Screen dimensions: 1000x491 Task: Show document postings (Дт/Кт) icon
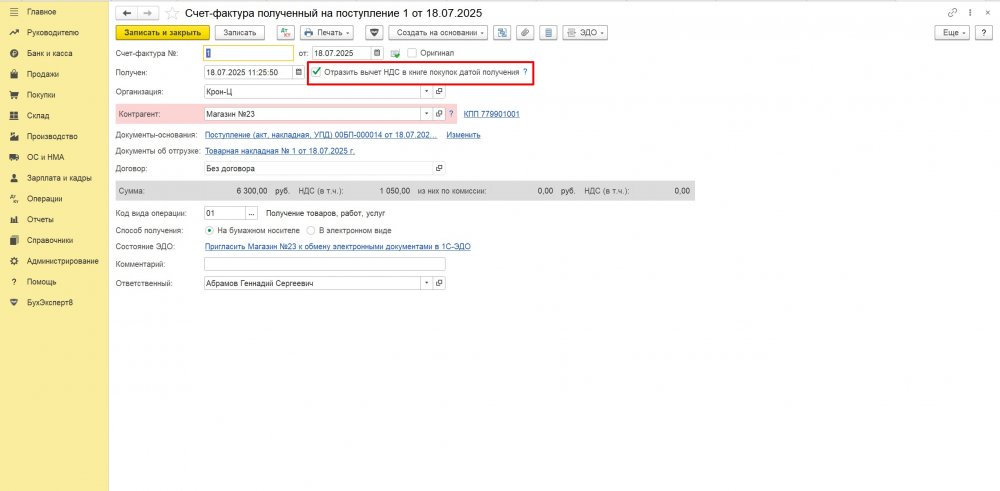tap(285, 33)
